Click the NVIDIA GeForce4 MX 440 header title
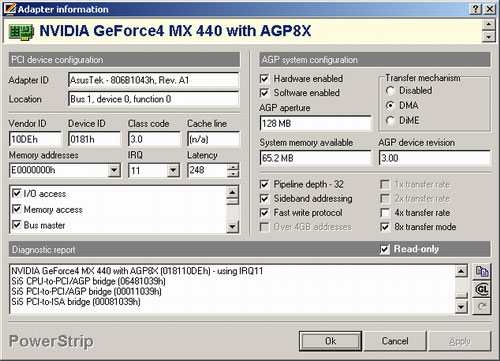The width and height of the screenshot is (500, 361). pos(175,31)
